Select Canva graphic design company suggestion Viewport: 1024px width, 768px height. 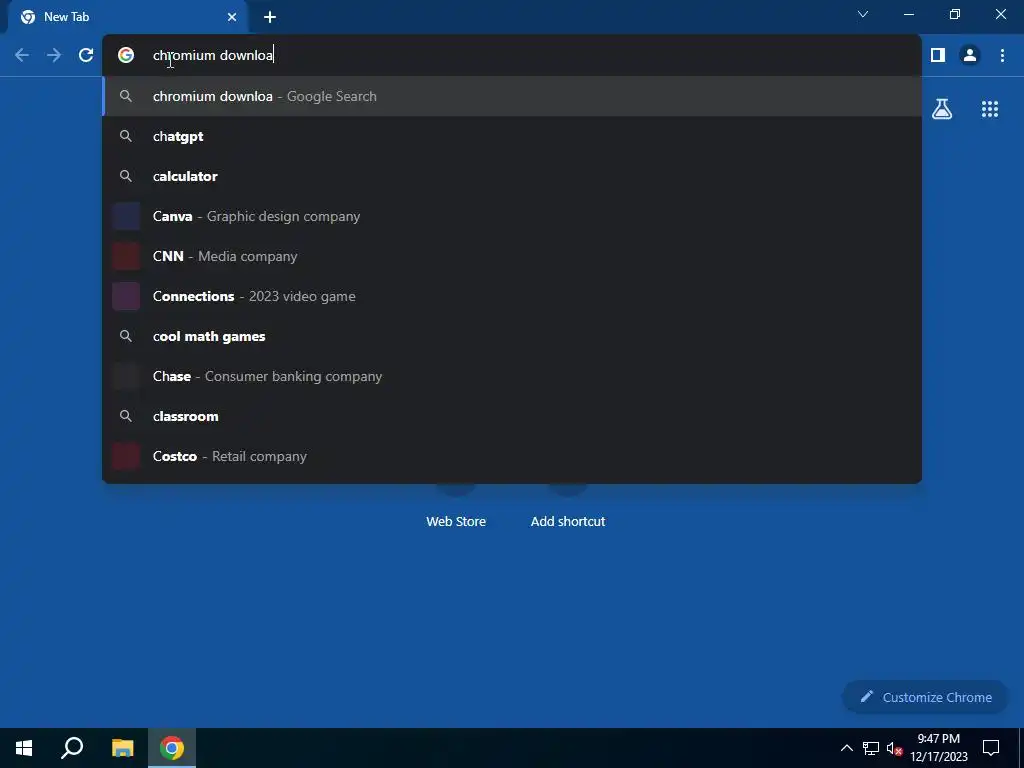coord(512,216)
